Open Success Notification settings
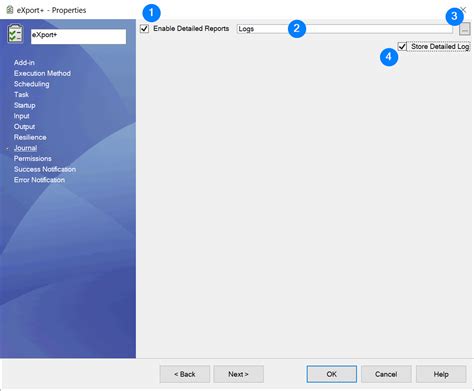The width and height of the screenshot is (474, 391). click(45, 169)
